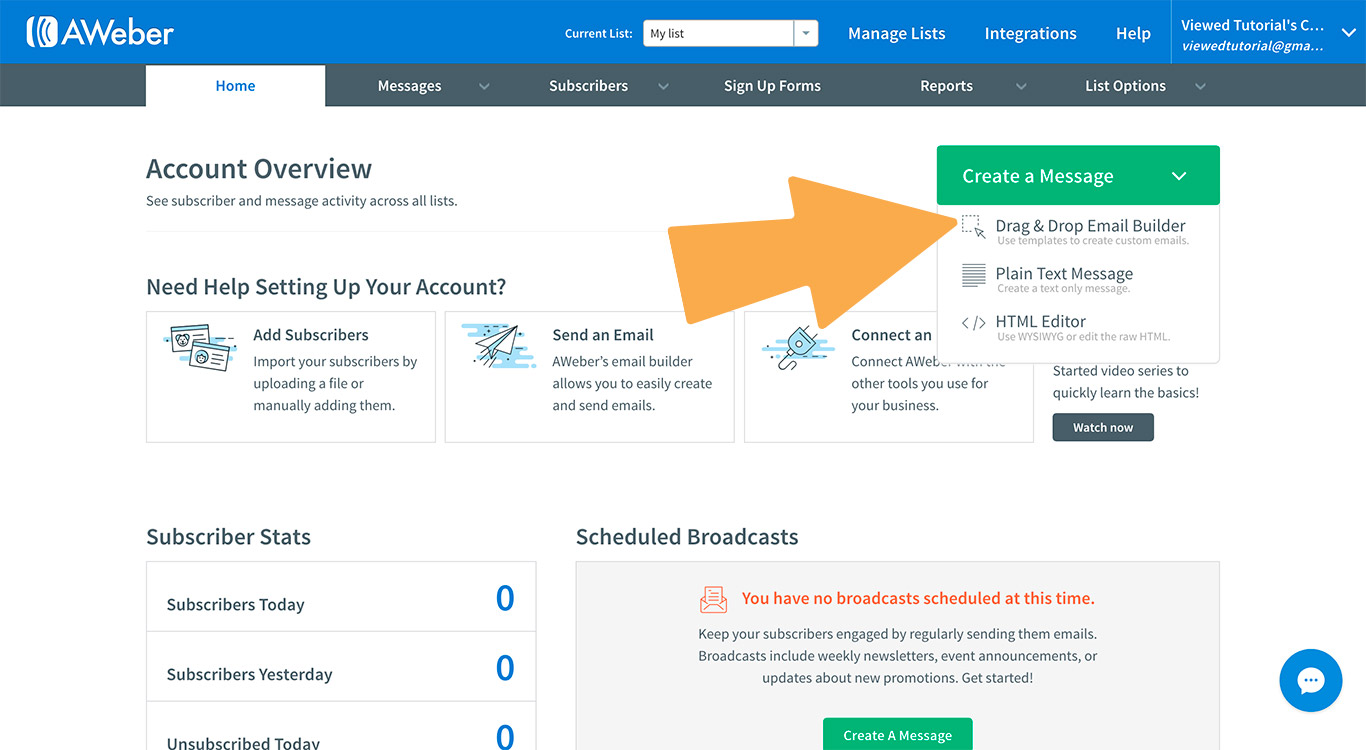Click the Subscribers Today label
Screen dimensions: 1366x750
tap(235, 604)
